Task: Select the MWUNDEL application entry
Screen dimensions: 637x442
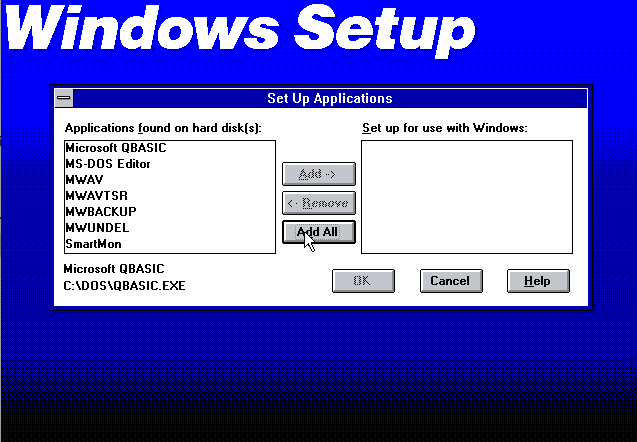Action: pyautogui.click(x=97, y=228)
